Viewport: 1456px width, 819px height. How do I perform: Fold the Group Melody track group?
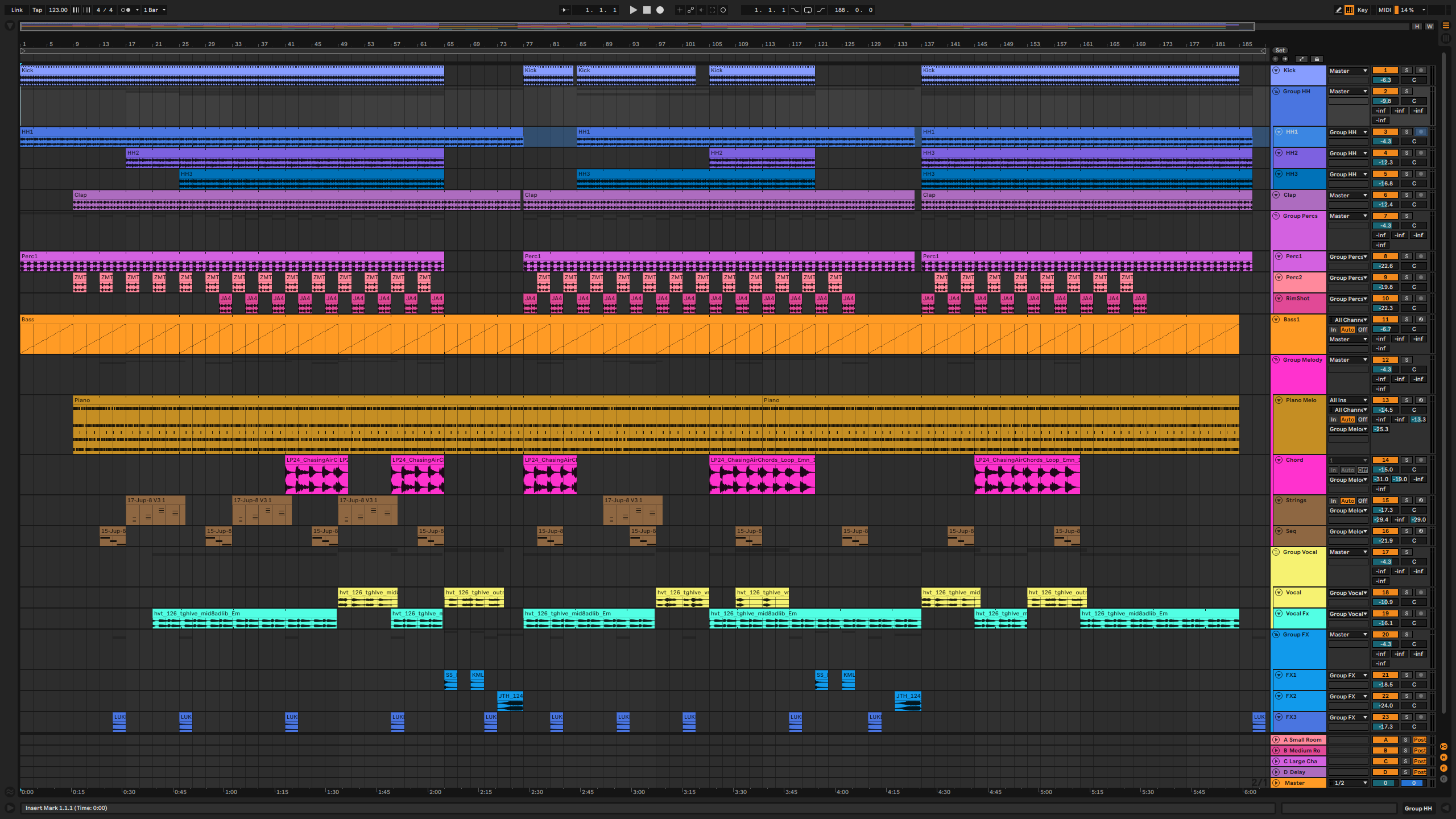coord(1276,360)
